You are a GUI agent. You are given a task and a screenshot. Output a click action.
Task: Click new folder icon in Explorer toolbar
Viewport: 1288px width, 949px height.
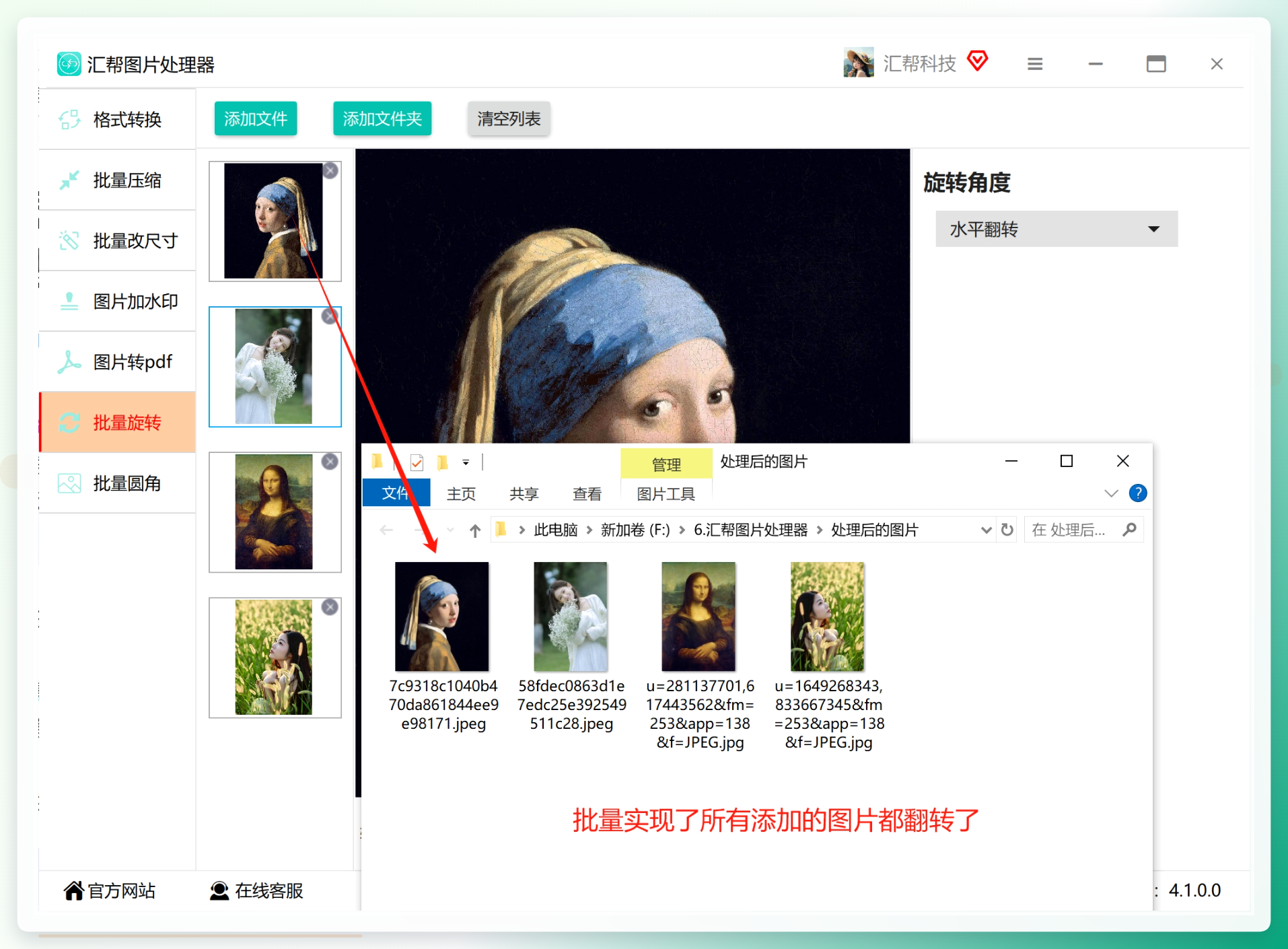click(x=442, y=462)
